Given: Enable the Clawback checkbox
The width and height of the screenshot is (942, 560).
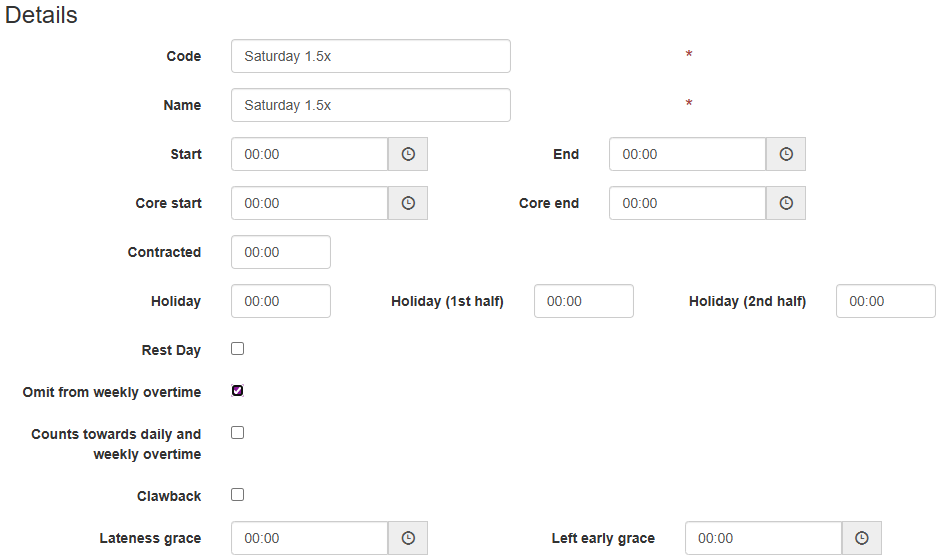Looking at the screenshot, I should pos(238,495).
